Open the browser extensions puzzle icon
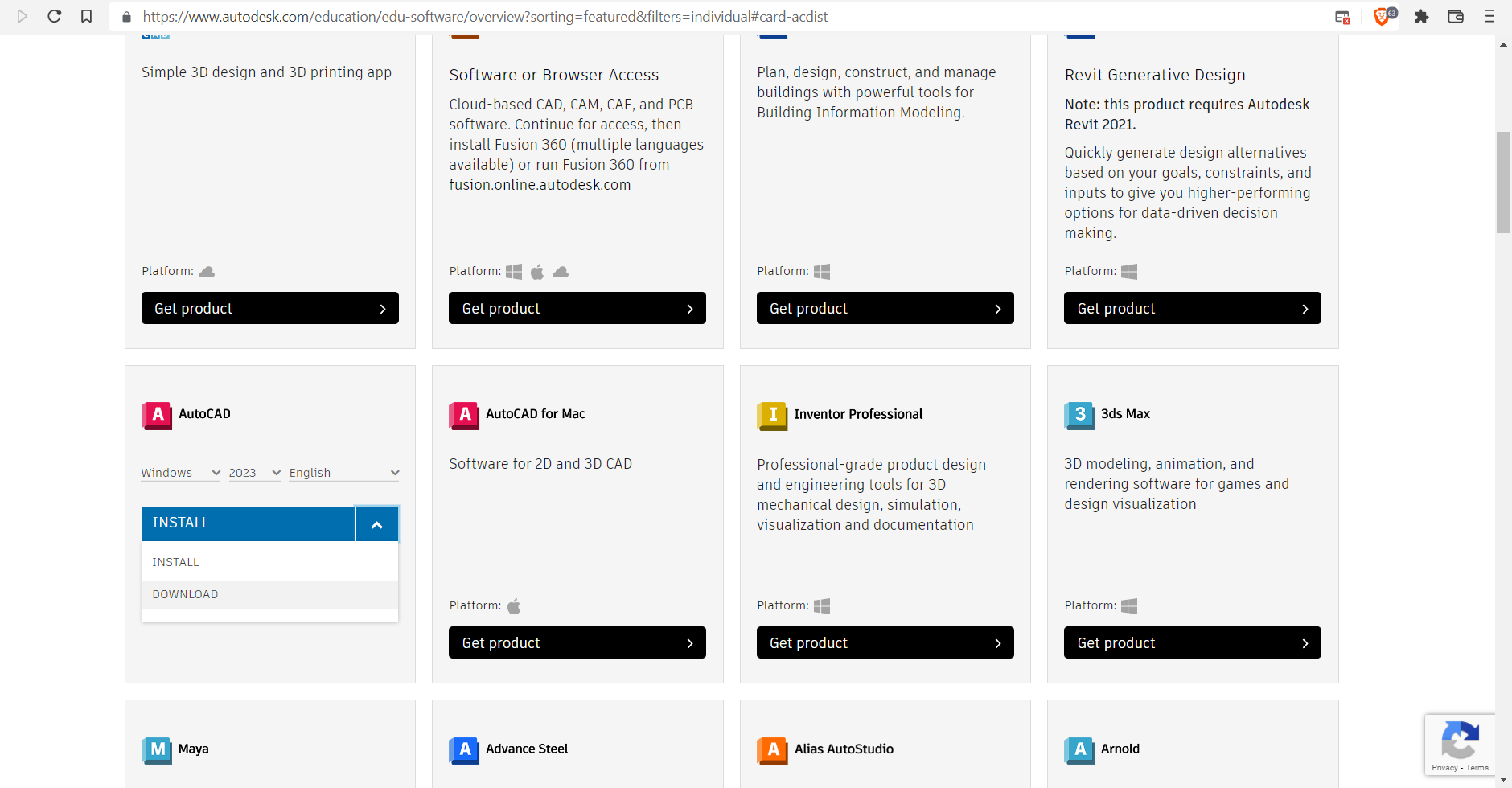The image size is (1512, 788). [x=1422, y=16]
